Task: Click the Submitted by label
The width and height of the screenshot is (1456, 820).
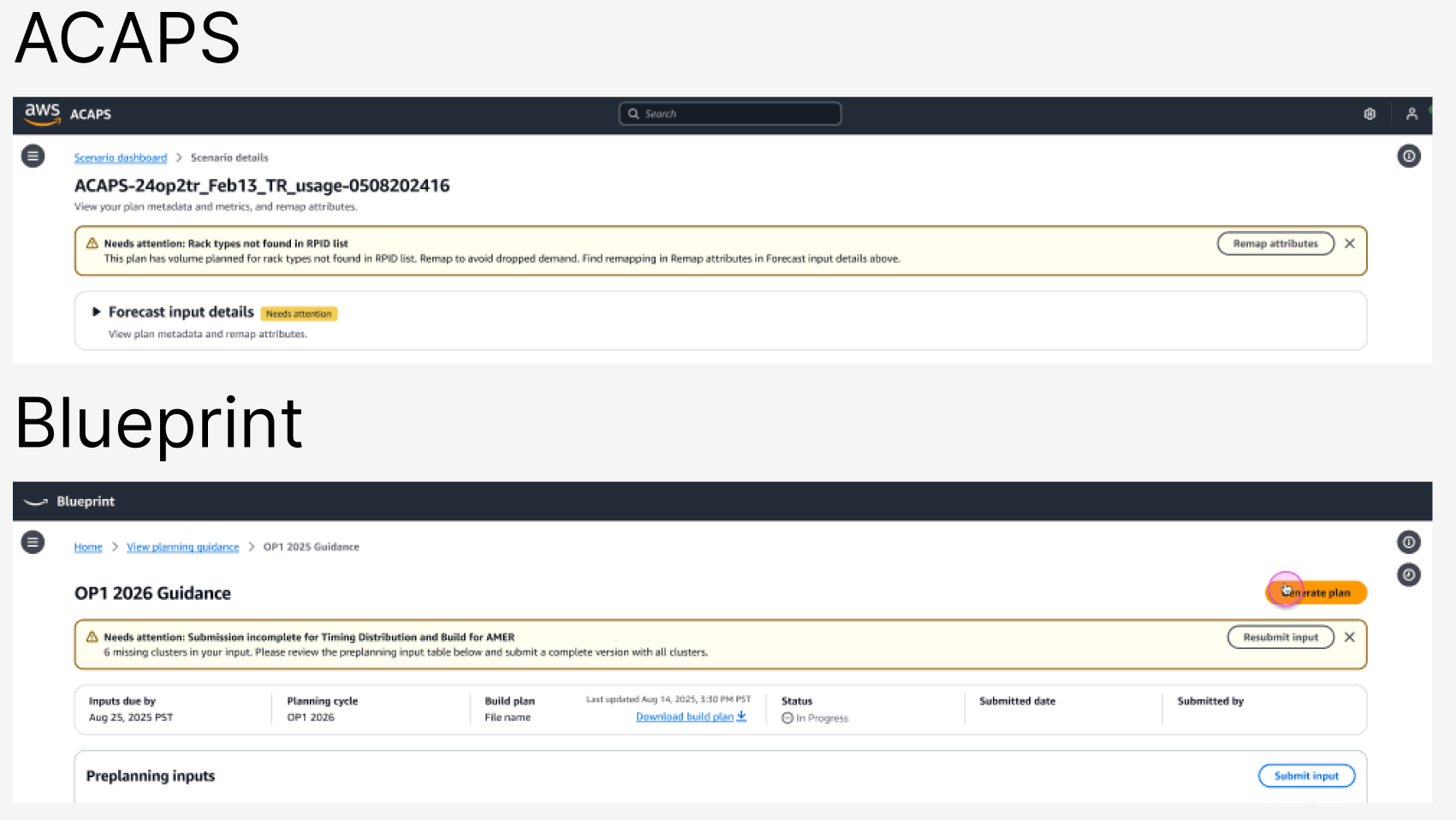Action: (1210, 701)
